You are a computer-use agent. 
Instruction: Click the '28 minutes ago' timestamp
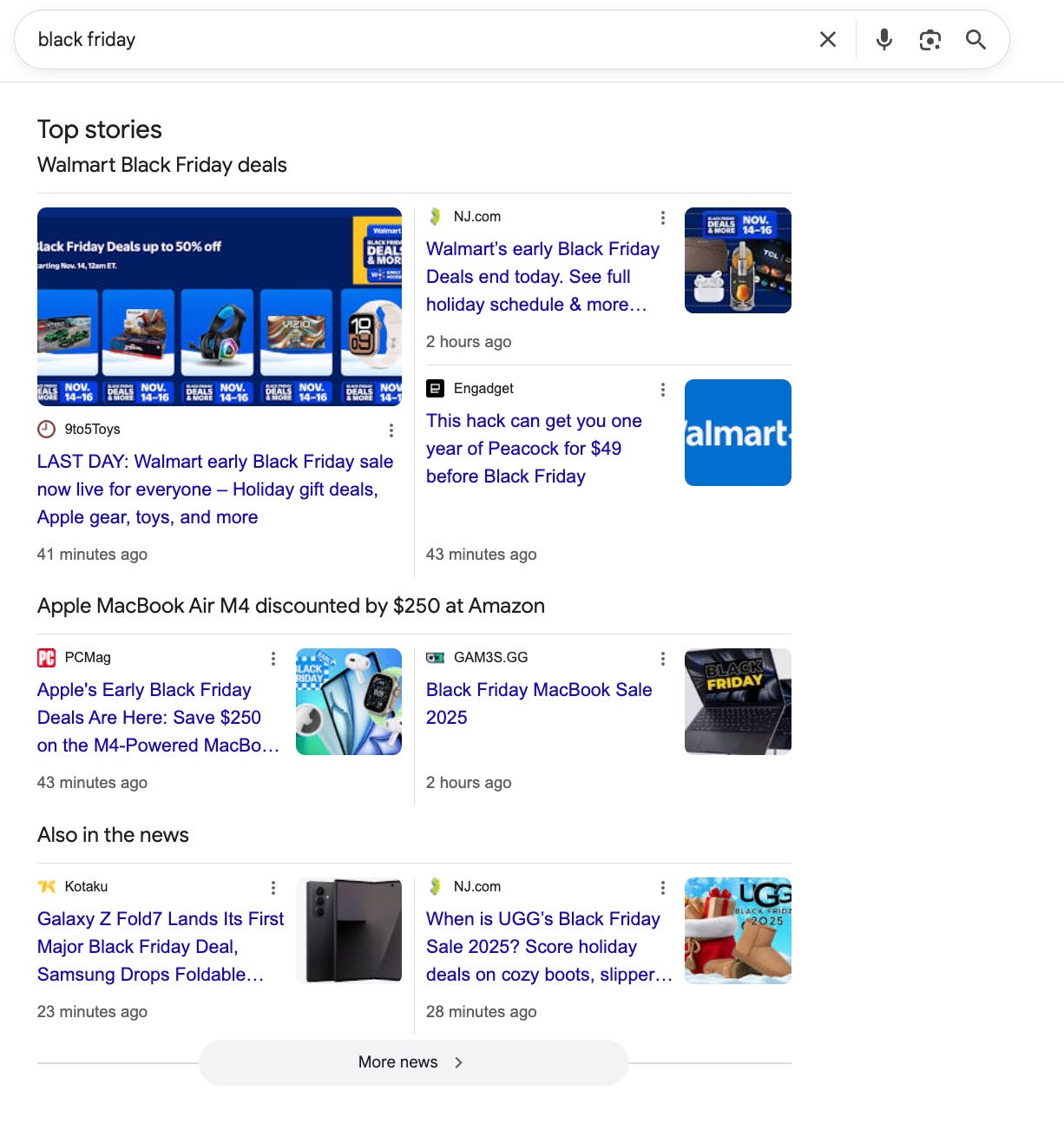[482, 1011]
